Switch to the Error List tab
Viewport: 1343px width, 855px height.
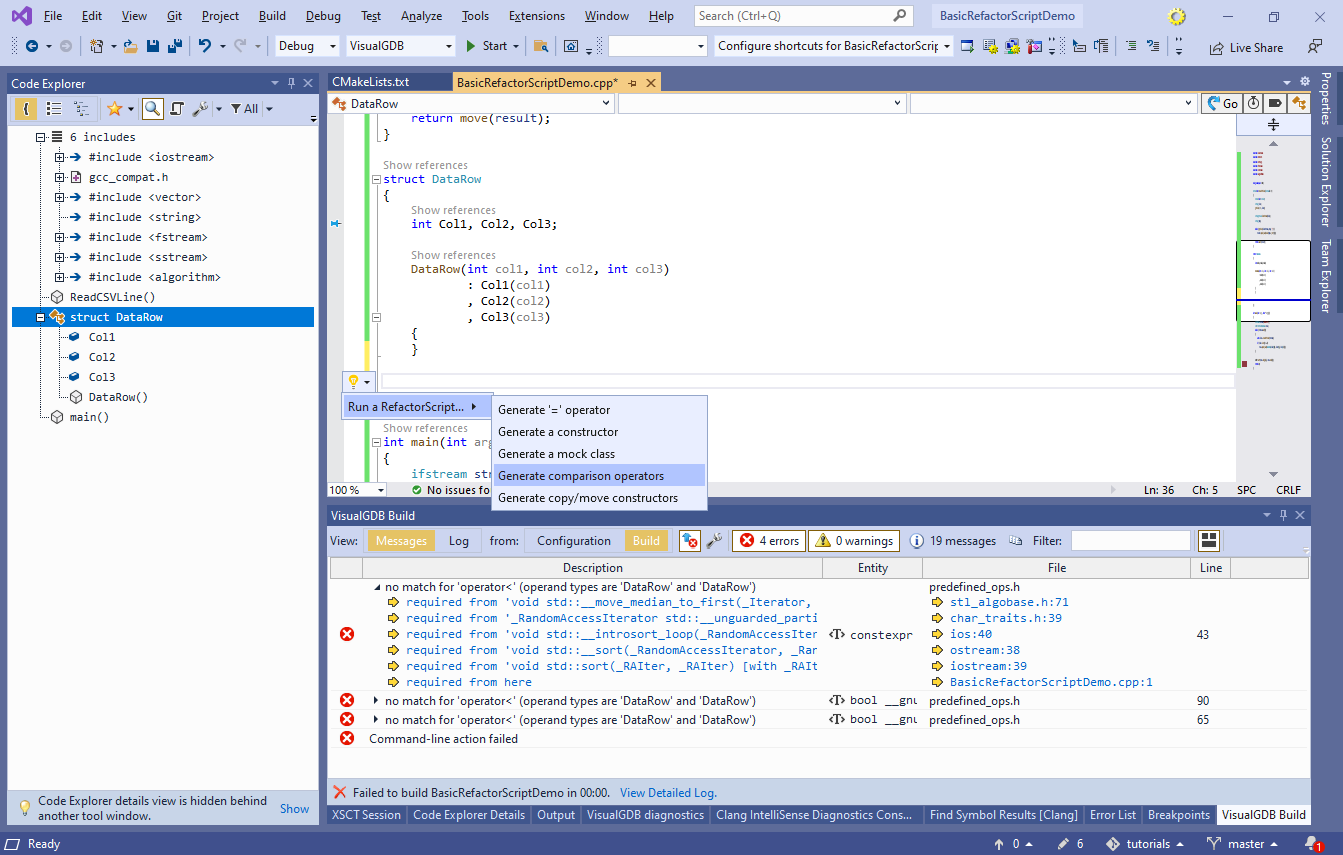(x=1112, y=815)
